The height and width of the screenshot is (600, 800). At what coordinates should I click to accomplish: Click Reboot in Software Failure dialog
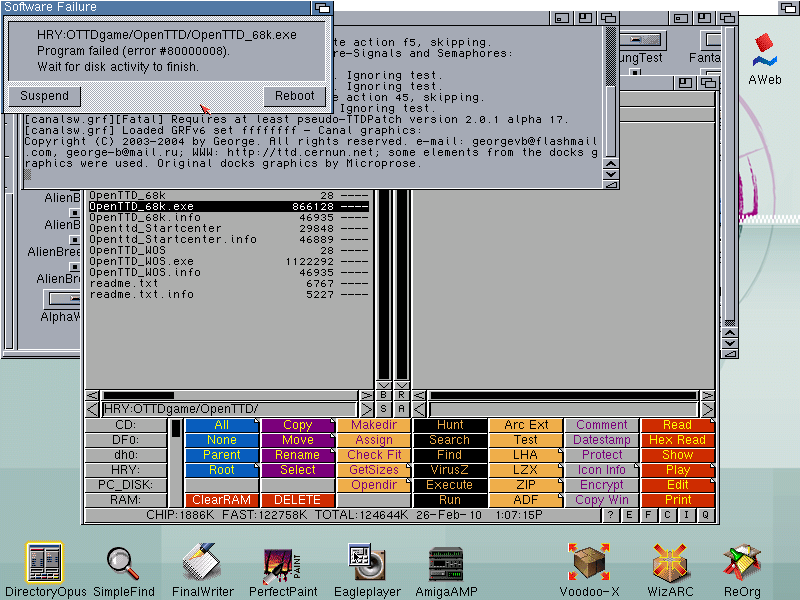pyautogui.click(x=294, y=96)
